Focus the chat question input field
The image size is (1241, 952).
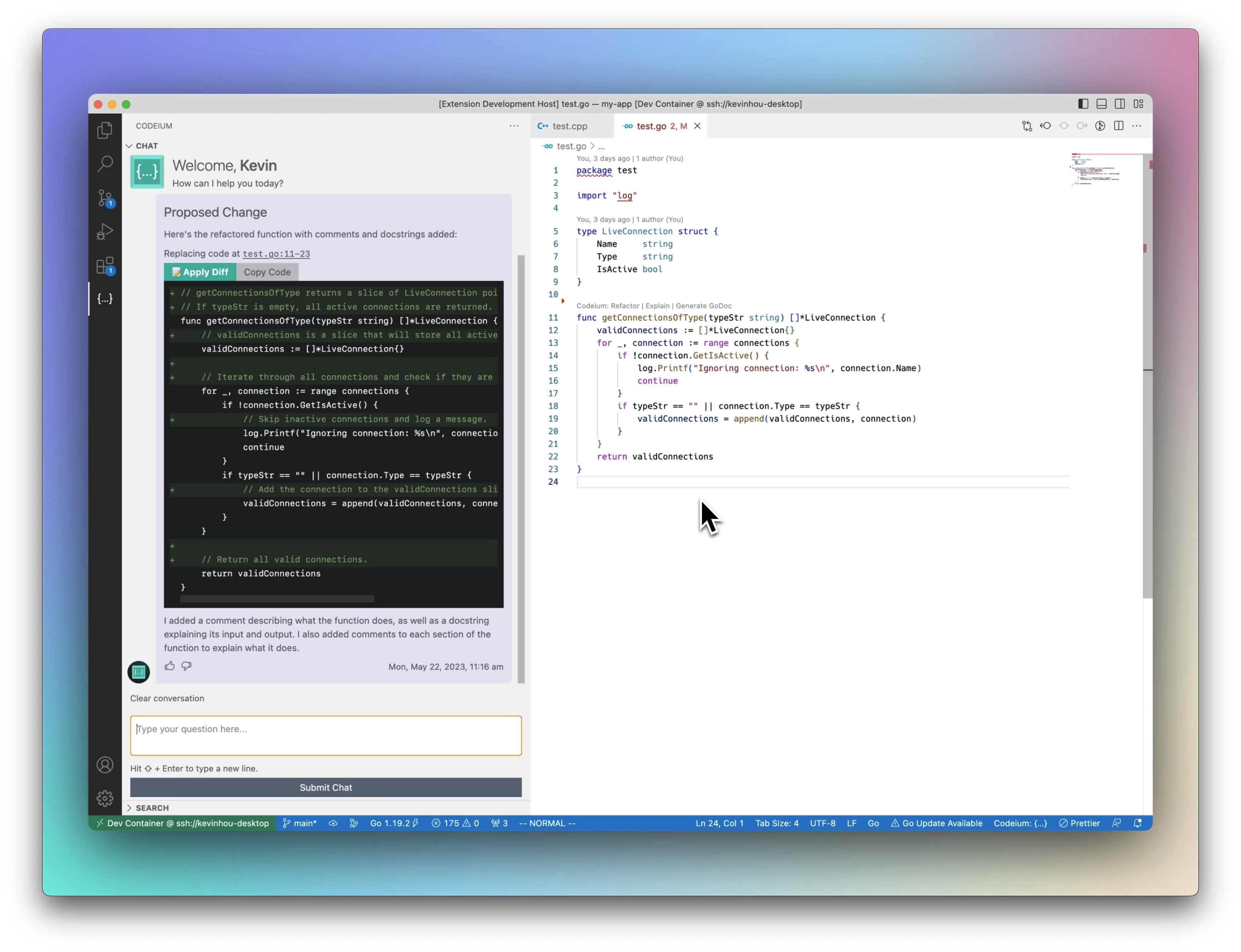point(326,735)
